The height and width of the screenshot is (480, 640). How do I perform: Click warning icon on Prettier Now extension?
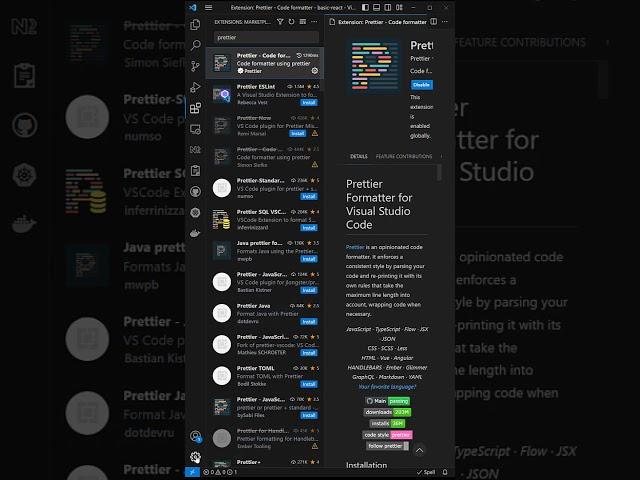pos(315,133)
